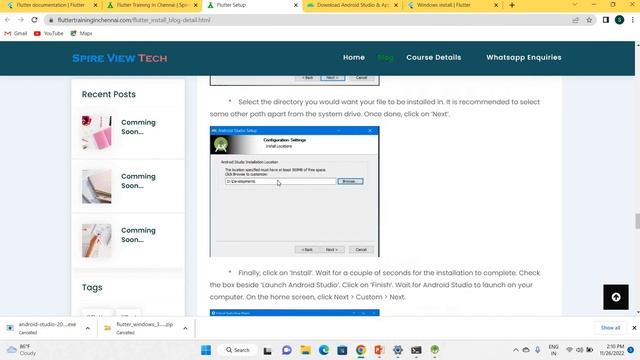Open the weather widget showing Cloudy

click(x=23, y=350)
